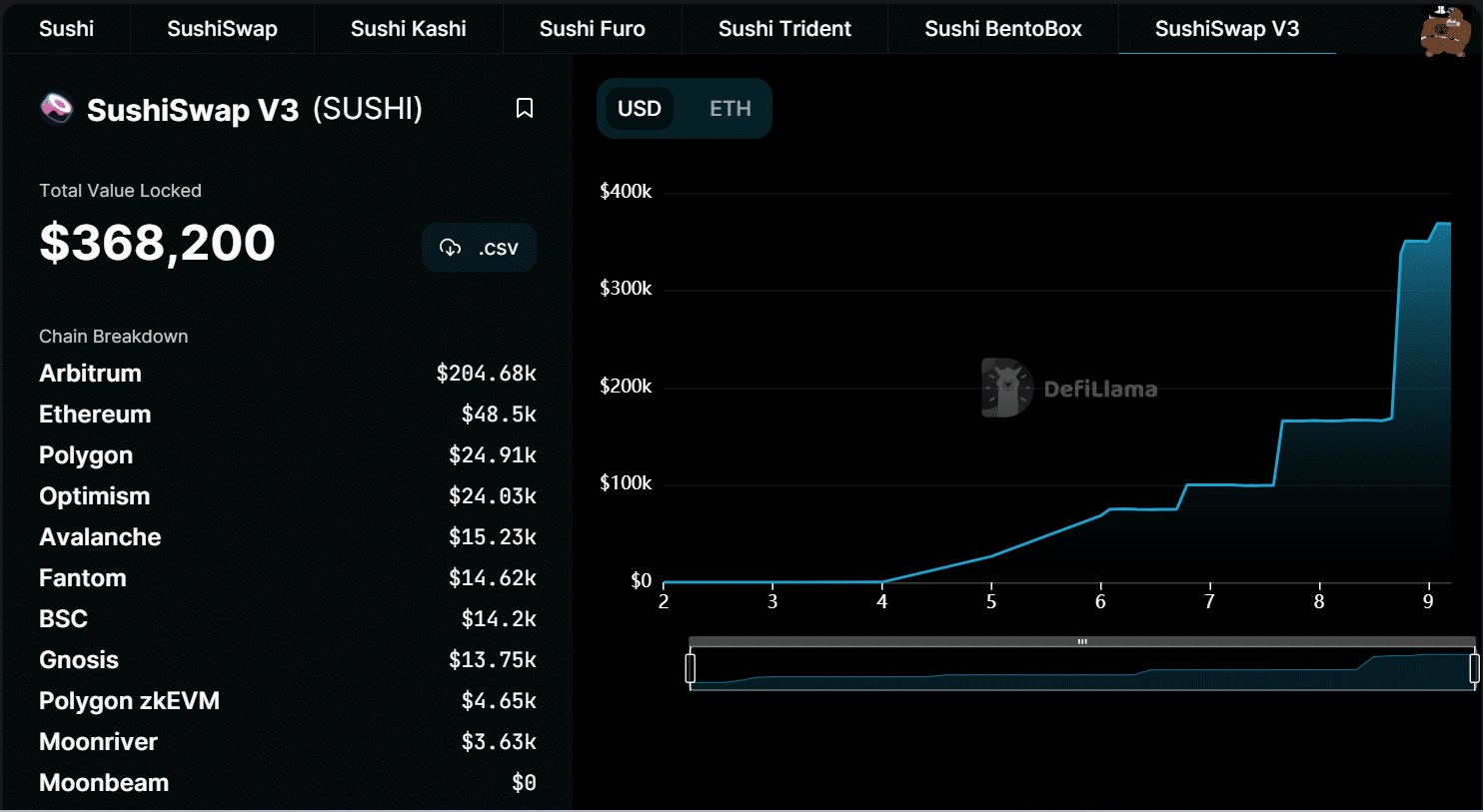Switch chart denomination to USD
This screenshot has height=812, width=1483.
640,109
